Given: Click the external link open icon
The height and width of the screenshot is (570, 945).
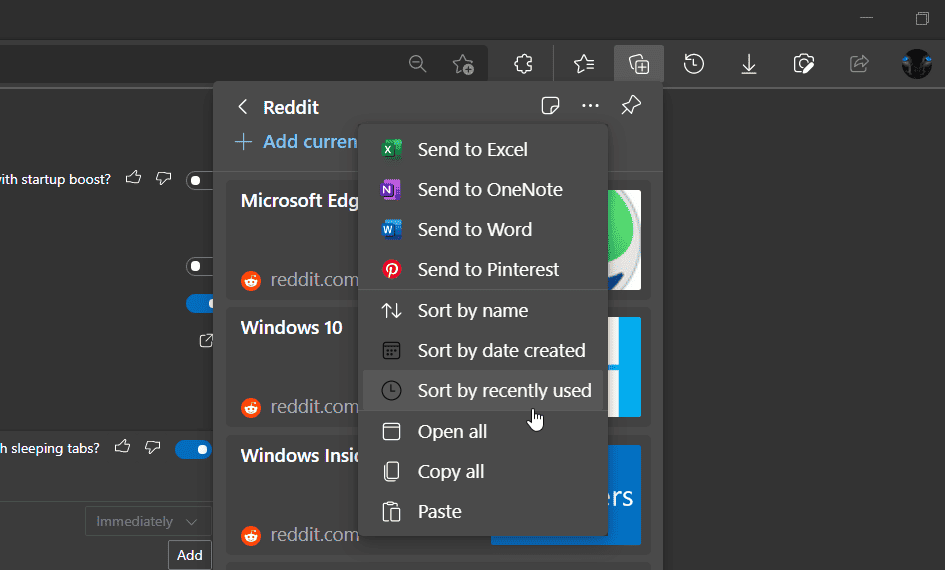Looking at the screenshot, I should click(206, 340).
